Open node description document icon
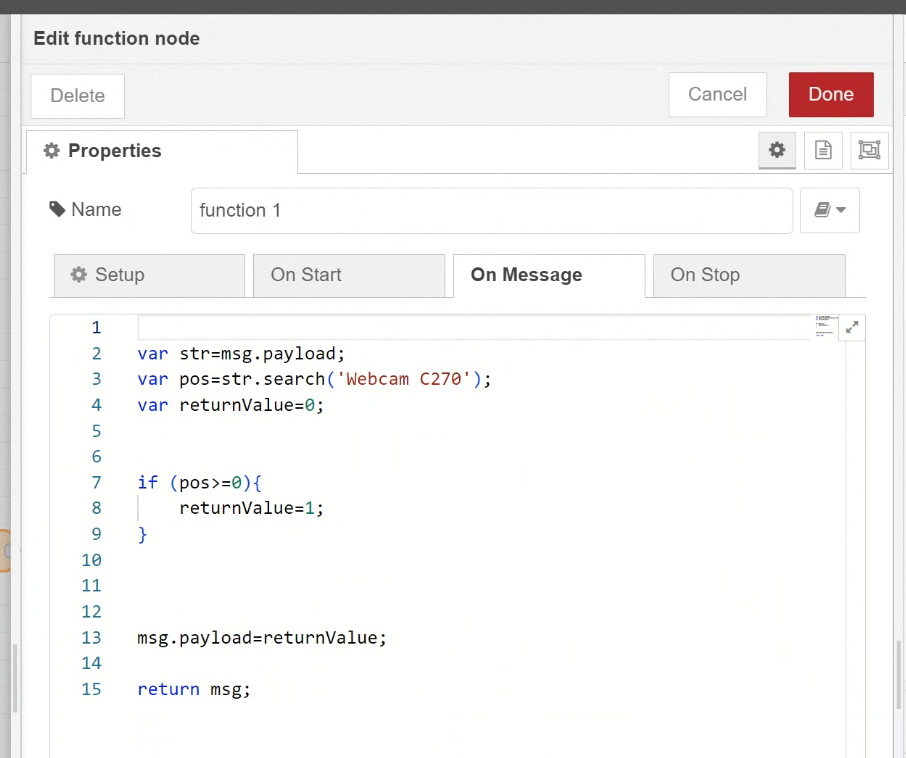 pyautogui.click(x=823, y=150)
